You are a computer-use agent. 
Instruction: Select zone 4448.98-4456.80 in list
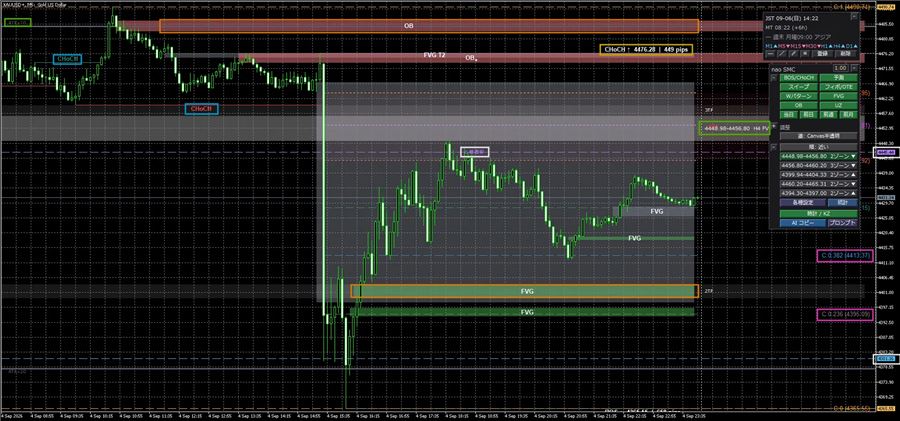click(x=818, y=156)
